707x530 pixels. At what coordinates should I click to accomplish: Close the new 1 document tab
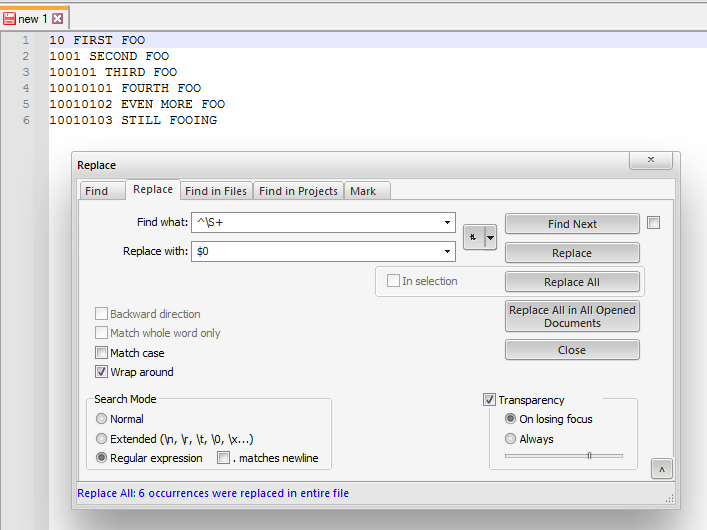click(57, 19)
